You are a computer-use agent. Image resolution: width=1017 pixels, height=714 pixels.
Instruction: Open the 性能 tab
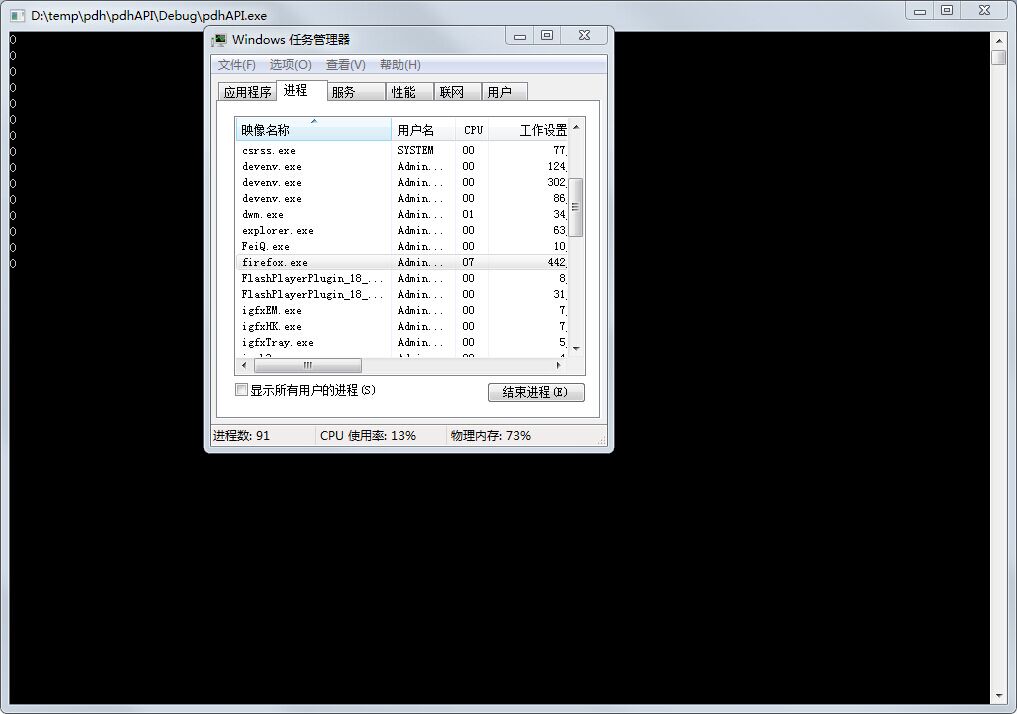409,92
